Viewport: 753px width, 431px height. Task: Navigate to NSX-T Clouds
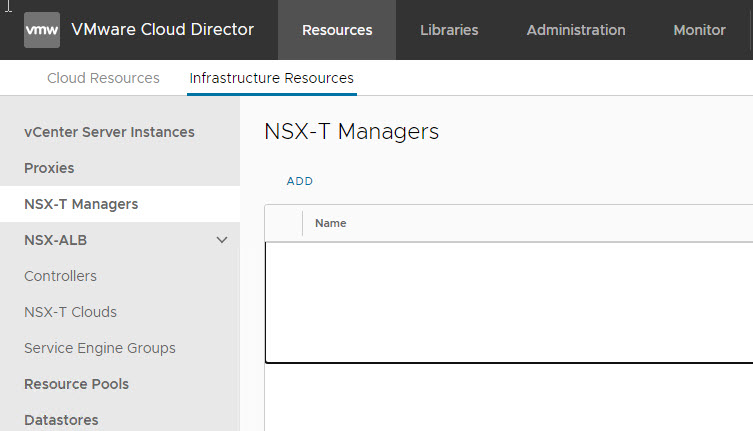(x=70, y=312)
